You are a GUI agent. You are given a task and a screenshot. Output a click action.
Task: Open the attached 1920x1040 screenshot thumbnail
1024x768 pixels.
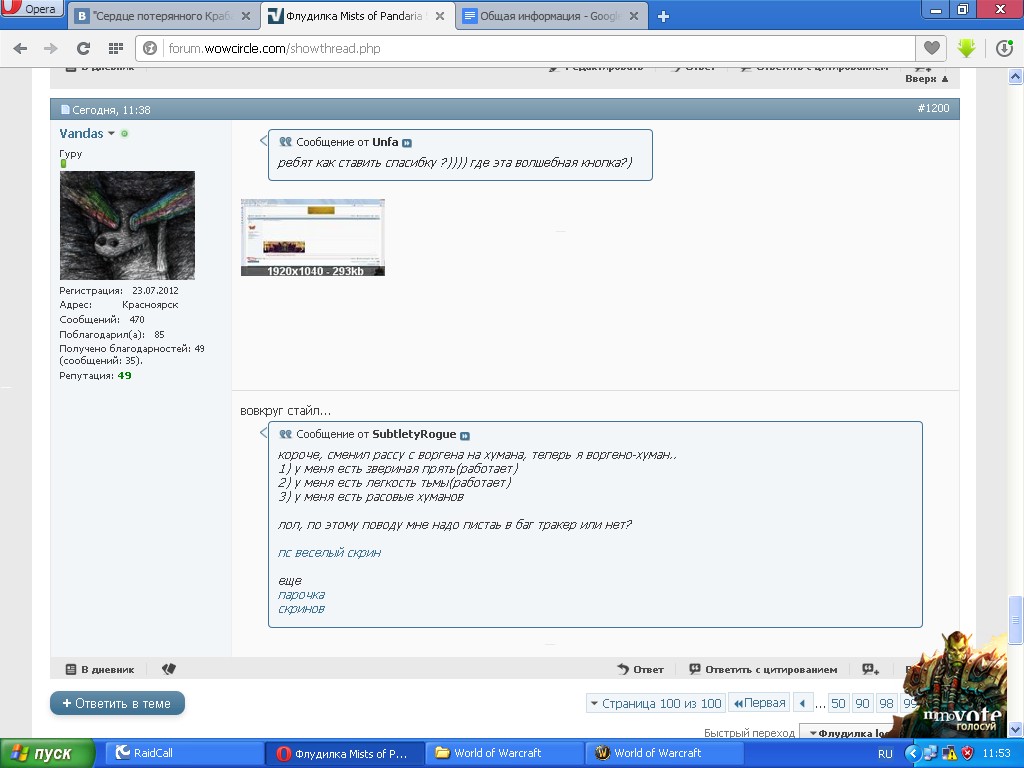[312, 237]
